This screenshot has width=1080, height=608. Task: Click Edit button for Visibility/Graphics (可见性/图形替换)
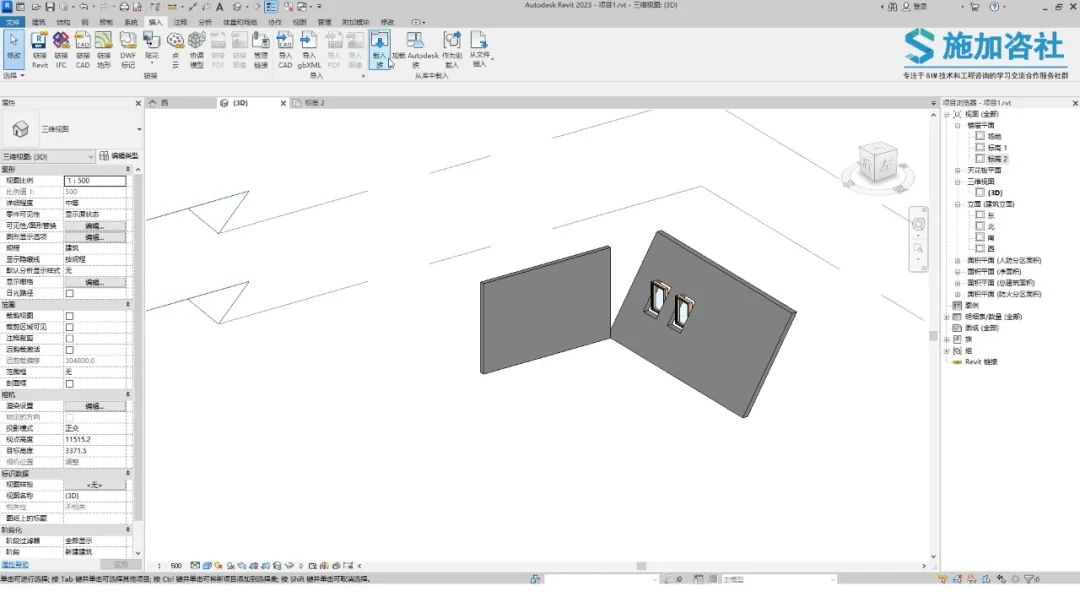click(95, 226)
